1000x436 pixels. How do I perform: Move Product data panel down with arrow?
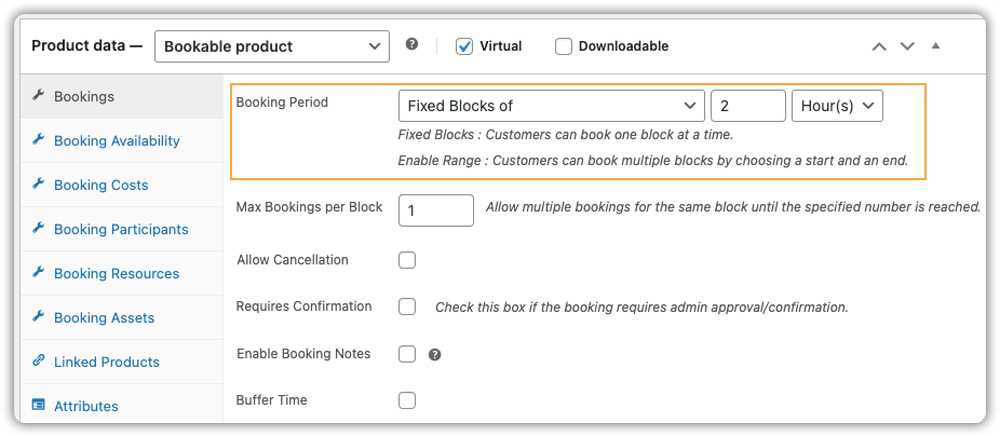[907, 47]
